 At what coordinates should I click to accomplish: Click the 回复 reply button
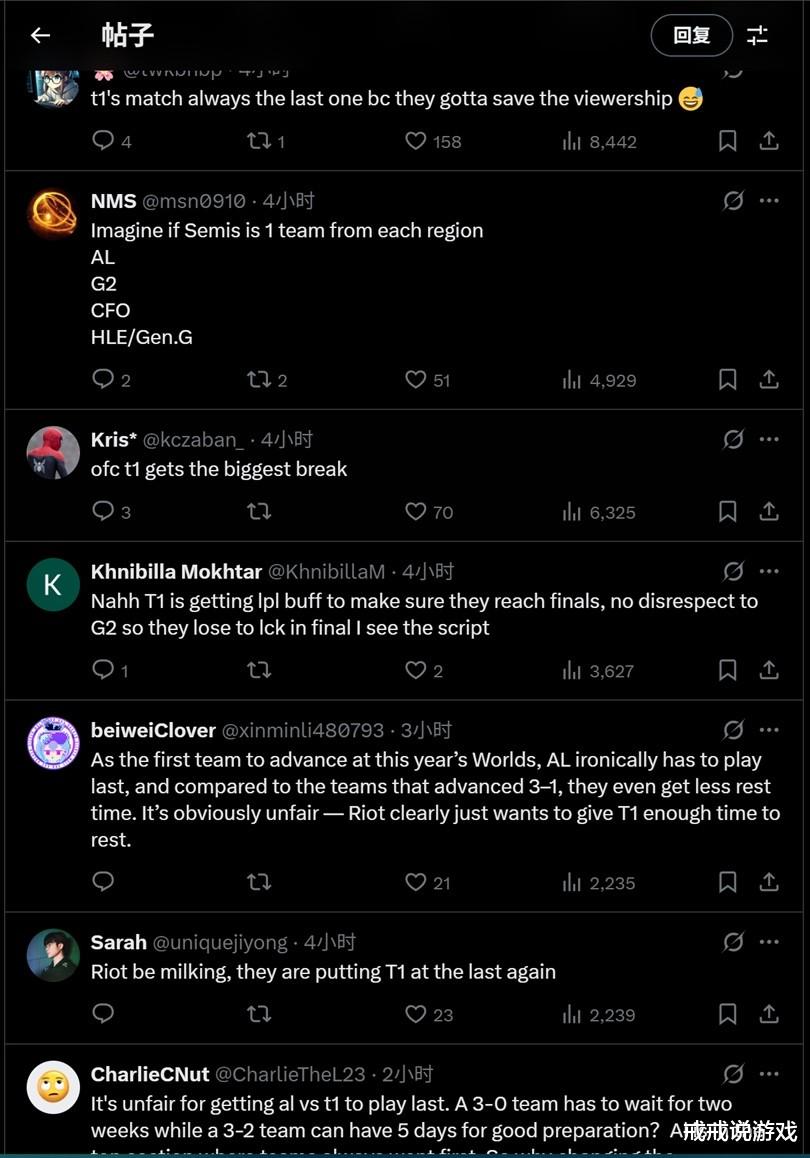(691, 36)
